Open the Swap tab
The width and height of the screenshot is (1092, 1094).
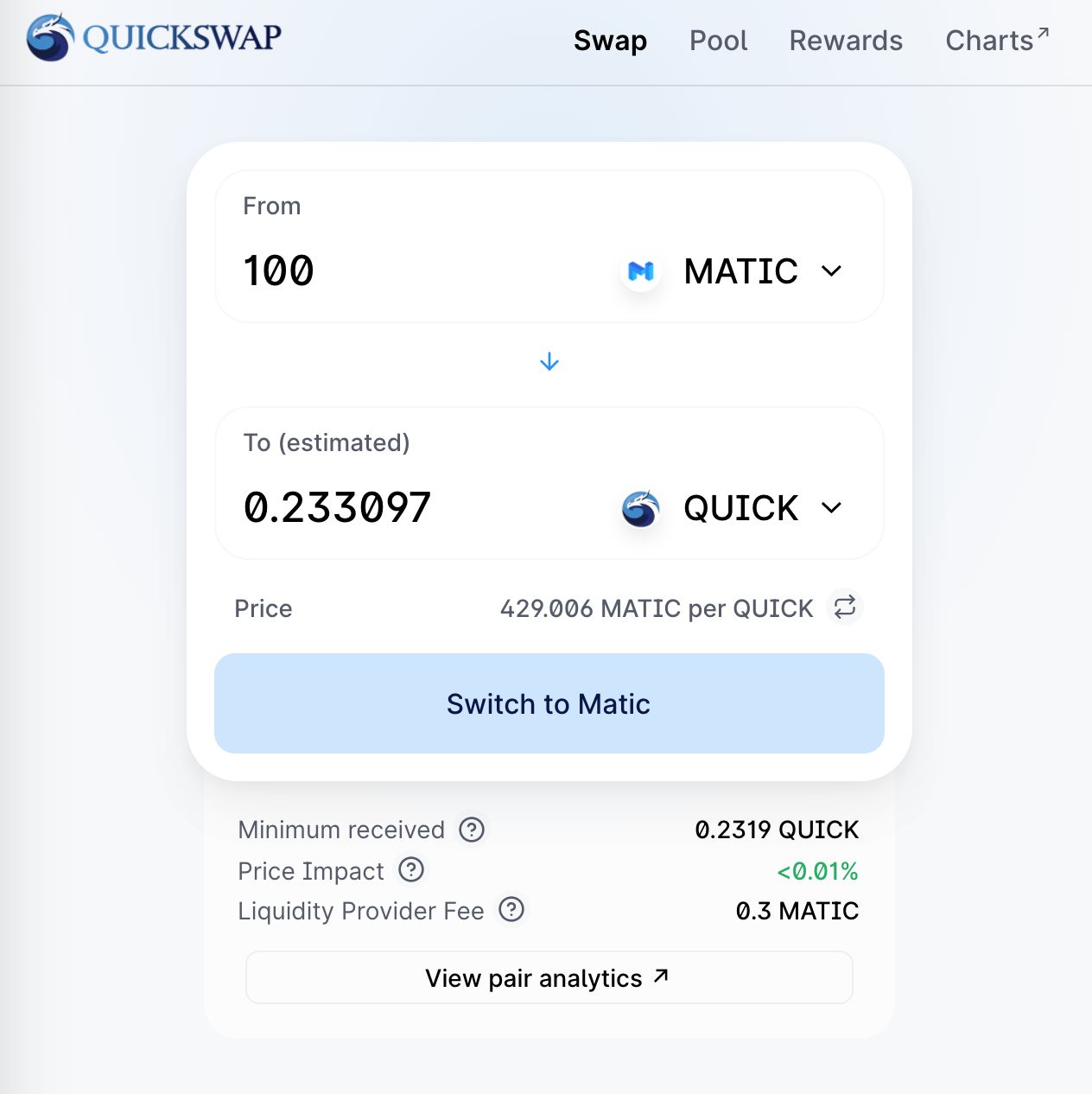click(x=610, y=41)
